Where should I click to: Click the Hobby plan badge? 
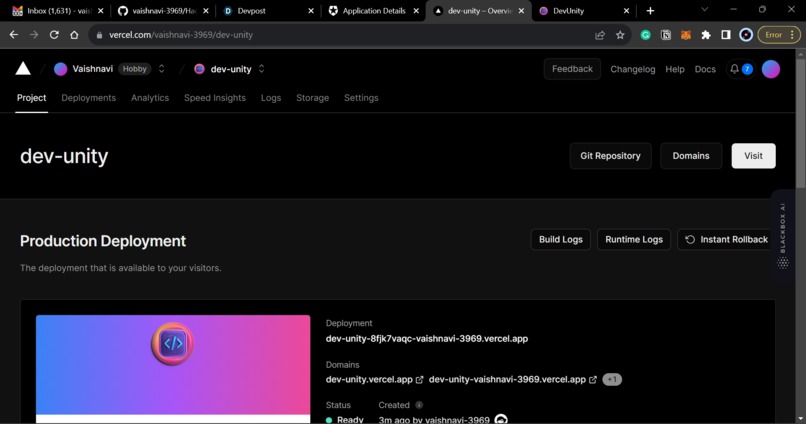[135, 69]
